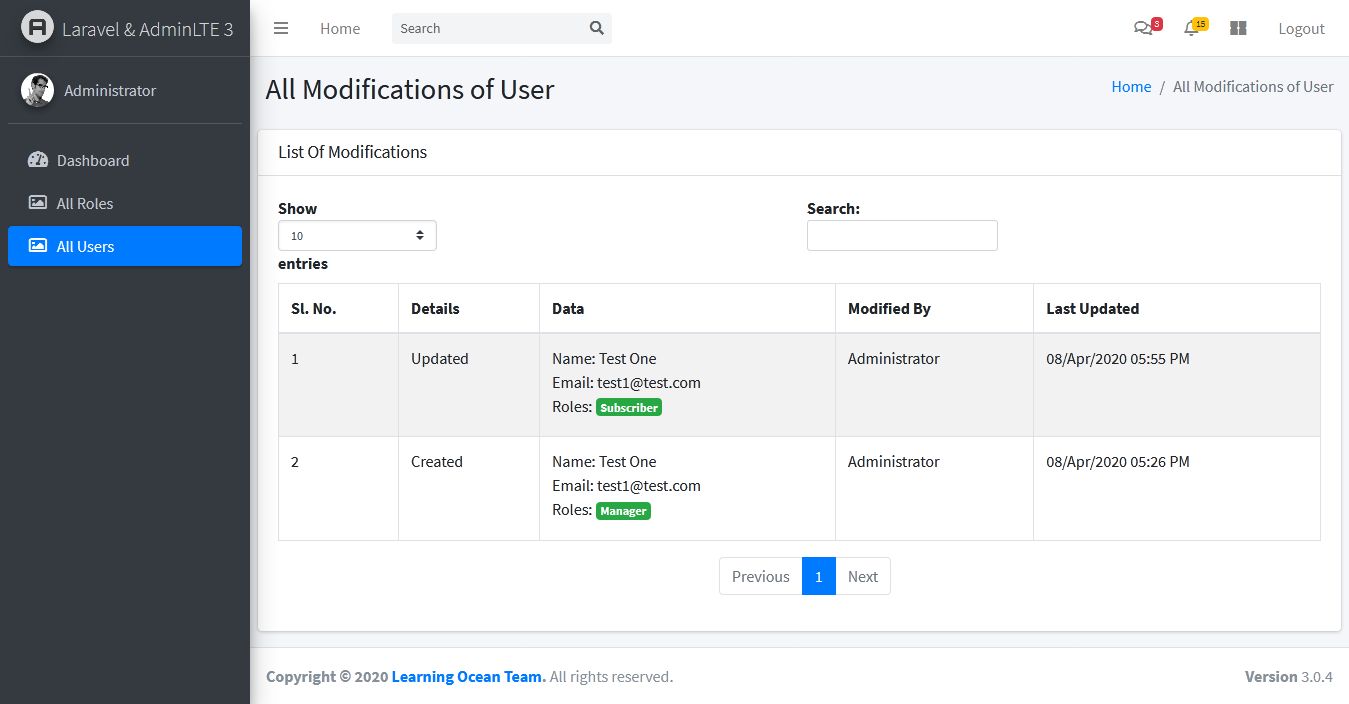This screenshot has width=1349, height=704.
Task: Focus the table Search input box
Action: click(x=902, y=235)
